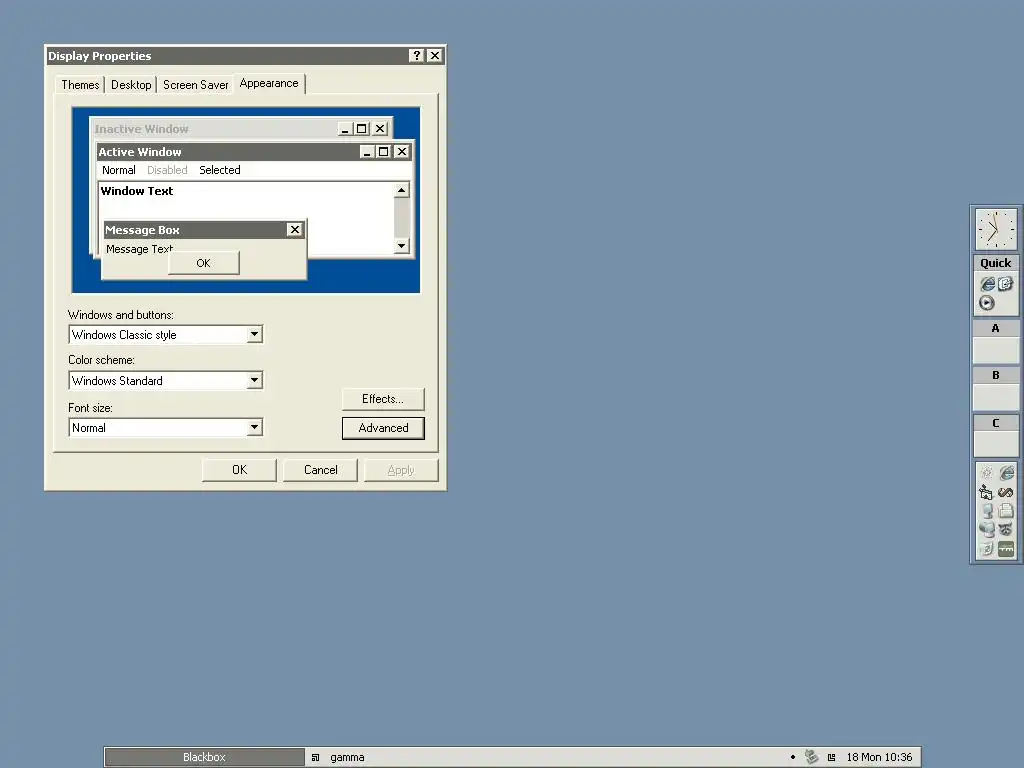Click the Message Text label in the preview
1024x768 pixels.
click(x=139, y=249)
